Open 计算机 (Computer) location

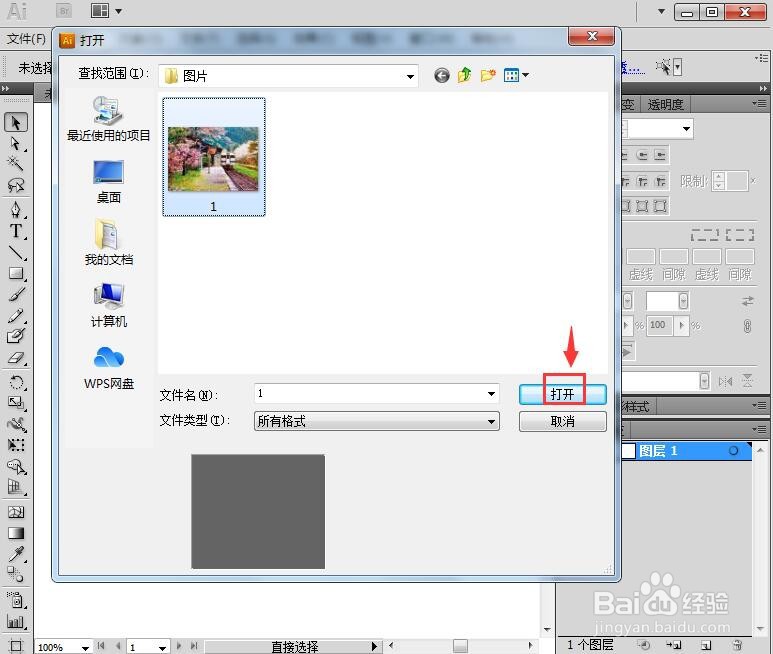108,306
